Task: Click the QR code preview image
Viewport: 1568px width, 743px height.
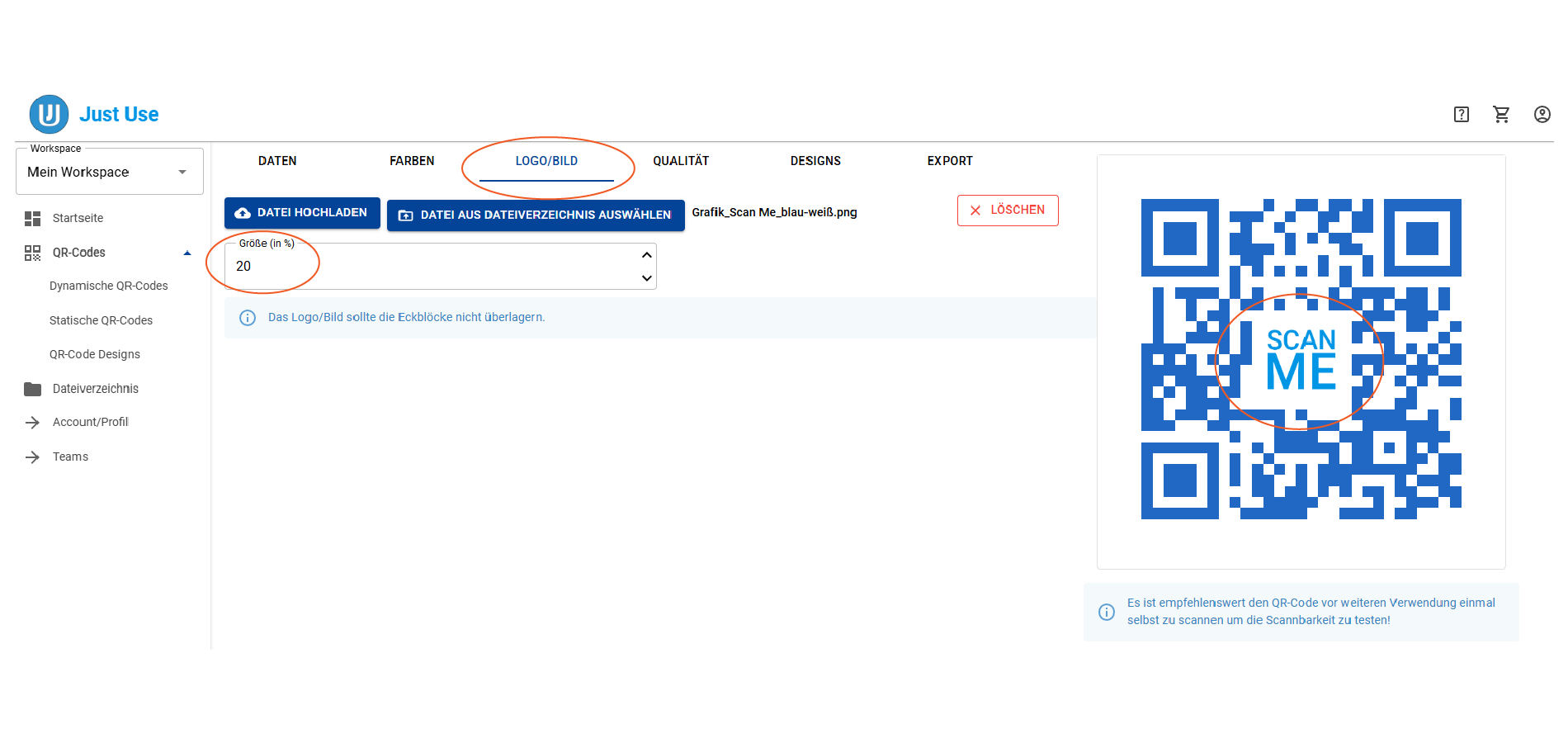Action: point(1301,359)
